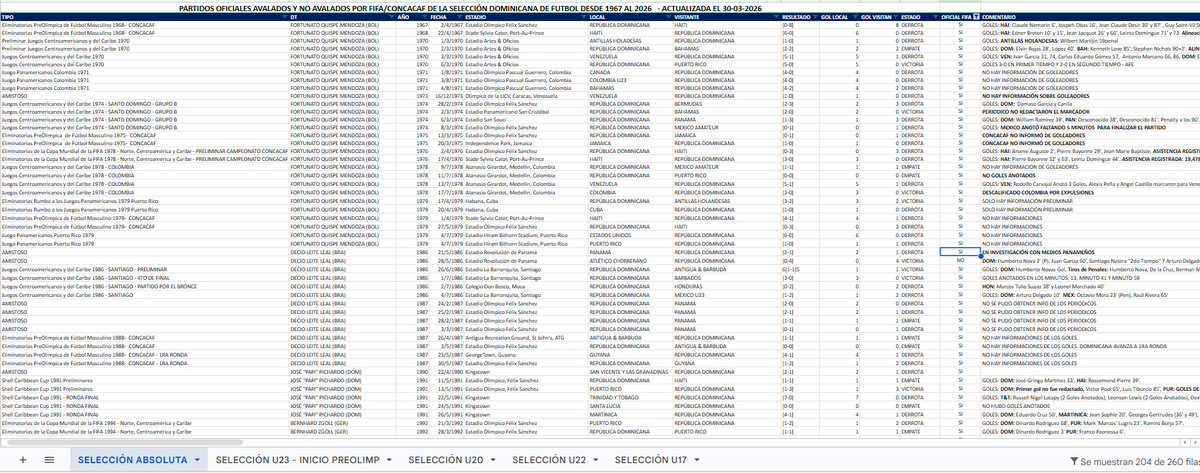1200x473 pixels.
Task: Select 'SANTIAGO - PARTIDO POR EL BRONCE' tipo cell
Action: click(143, 287)
